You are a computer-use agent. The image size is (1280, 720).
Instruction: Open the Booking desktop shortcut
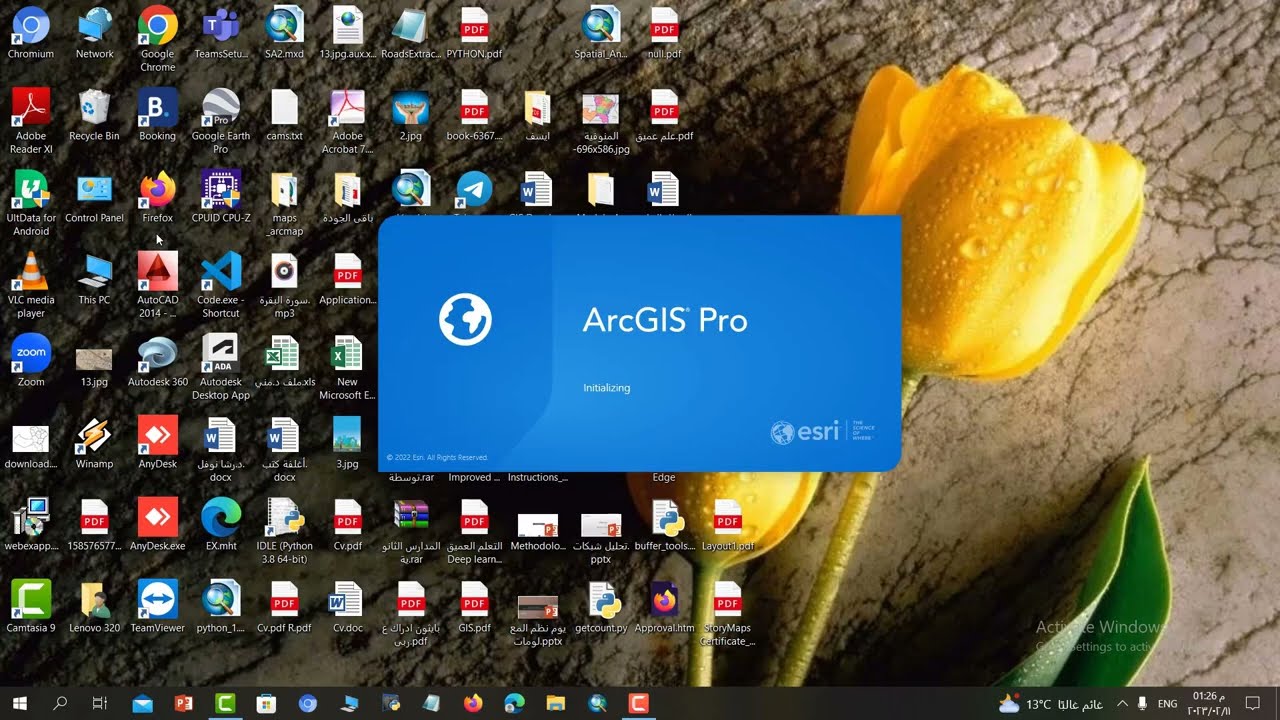click(x=158, y=115)
